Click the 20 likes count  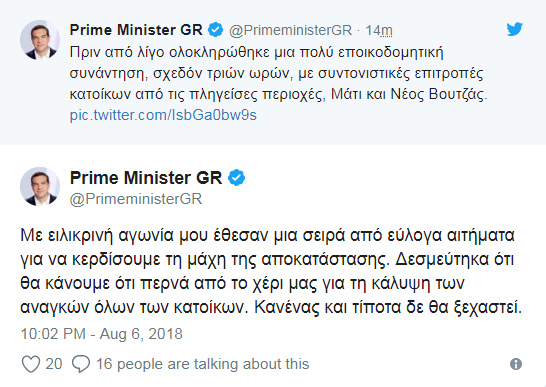tap(54, 364)
